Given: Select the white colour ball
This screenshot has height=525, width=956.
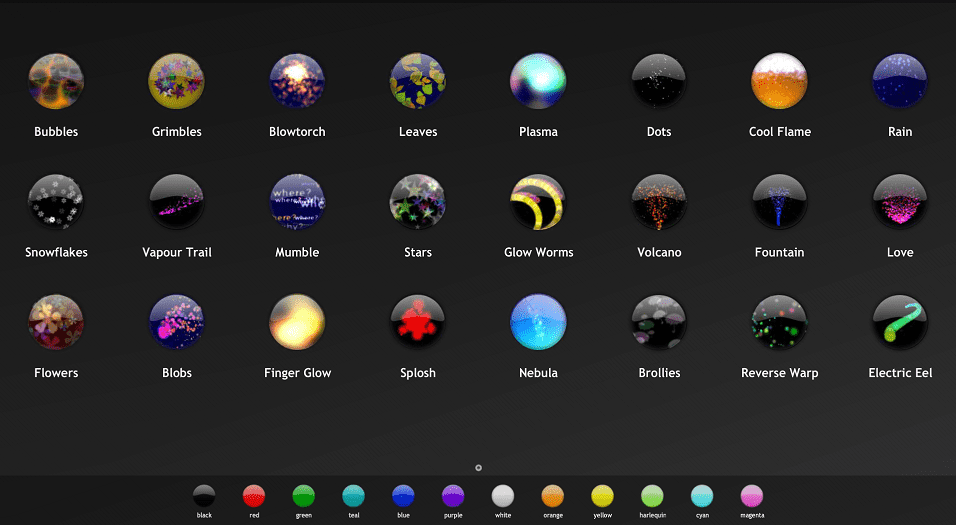Looking at the screenshot, I should pos(503,496).
